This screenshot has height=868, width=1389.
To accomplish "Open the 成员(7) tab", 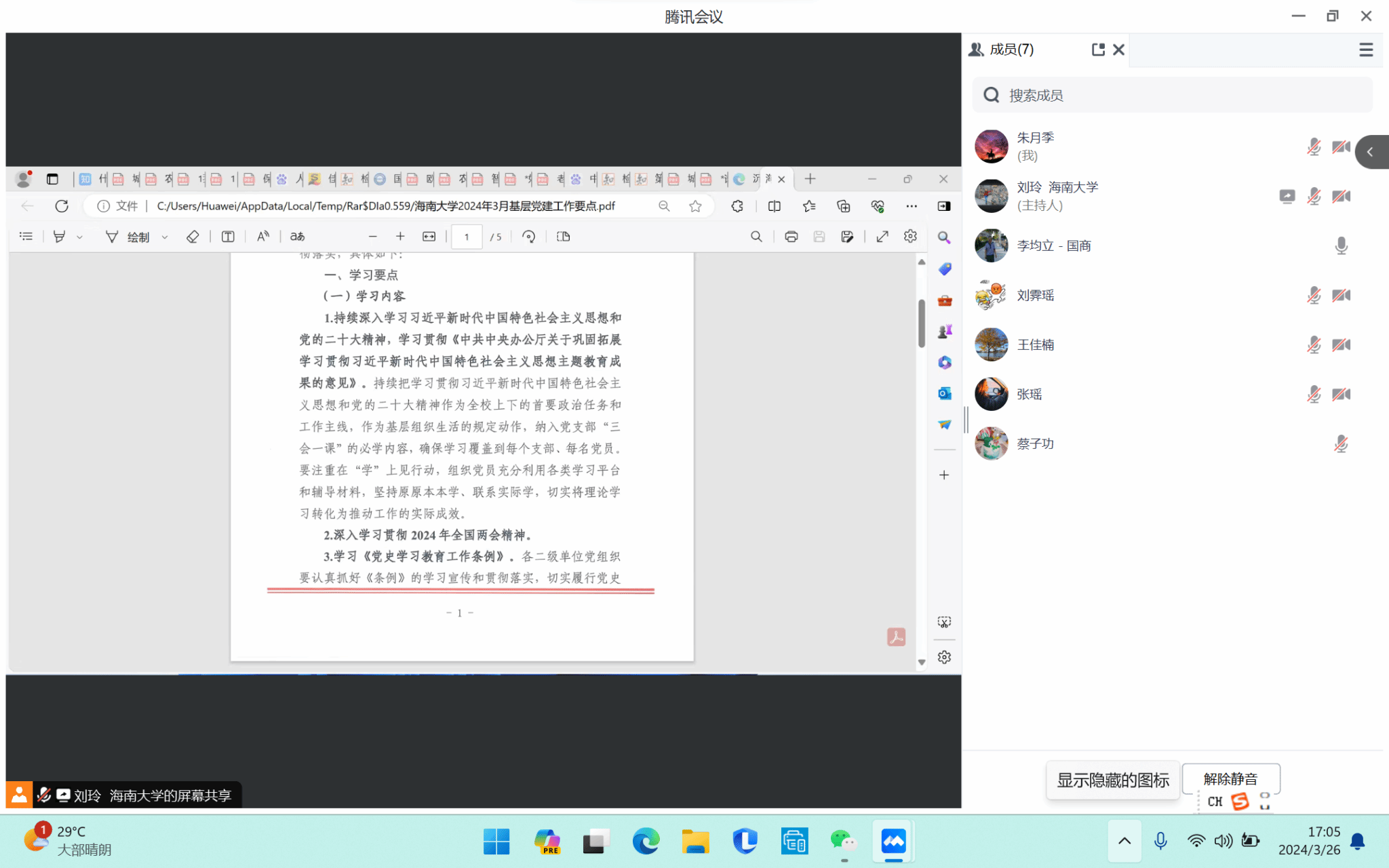I will (x=1011, y=50).
